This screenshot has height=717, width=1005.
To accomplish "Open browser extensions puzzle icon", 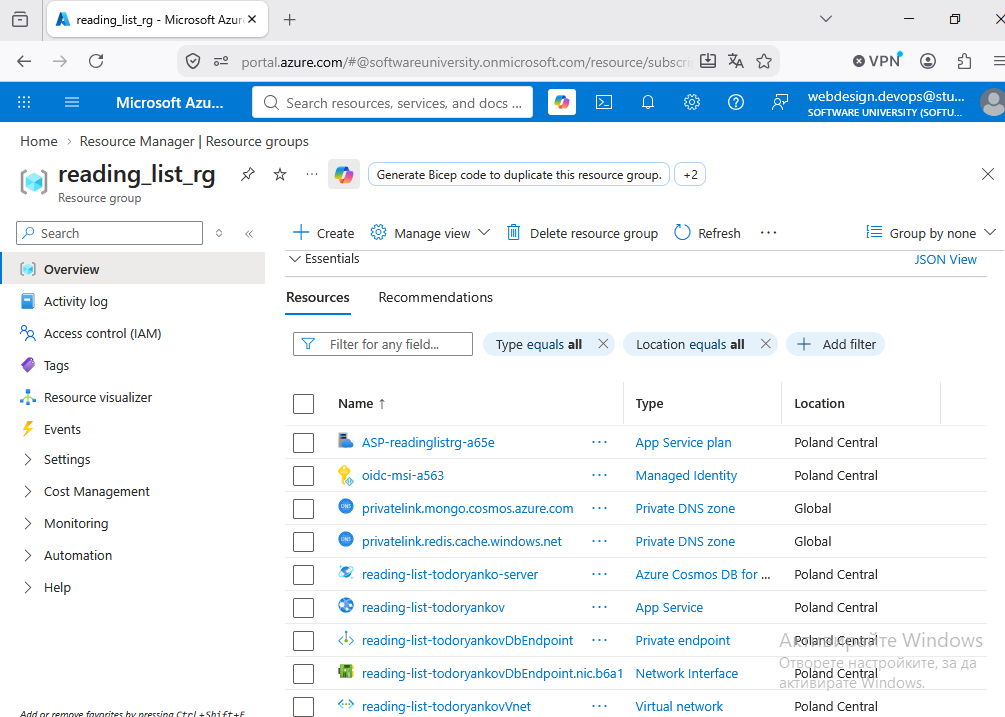I will point(964,62).
